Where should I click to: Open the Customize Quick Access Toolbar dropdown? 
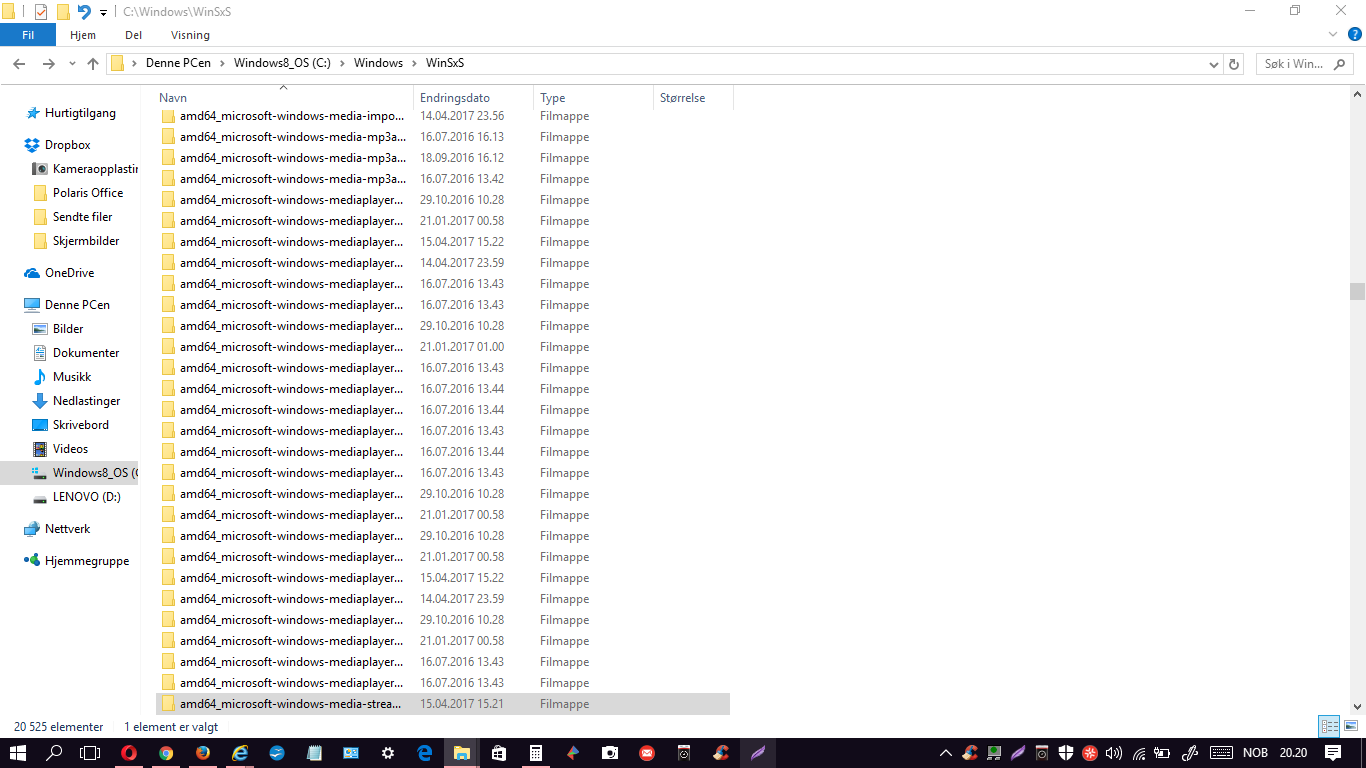coord(103,13)
